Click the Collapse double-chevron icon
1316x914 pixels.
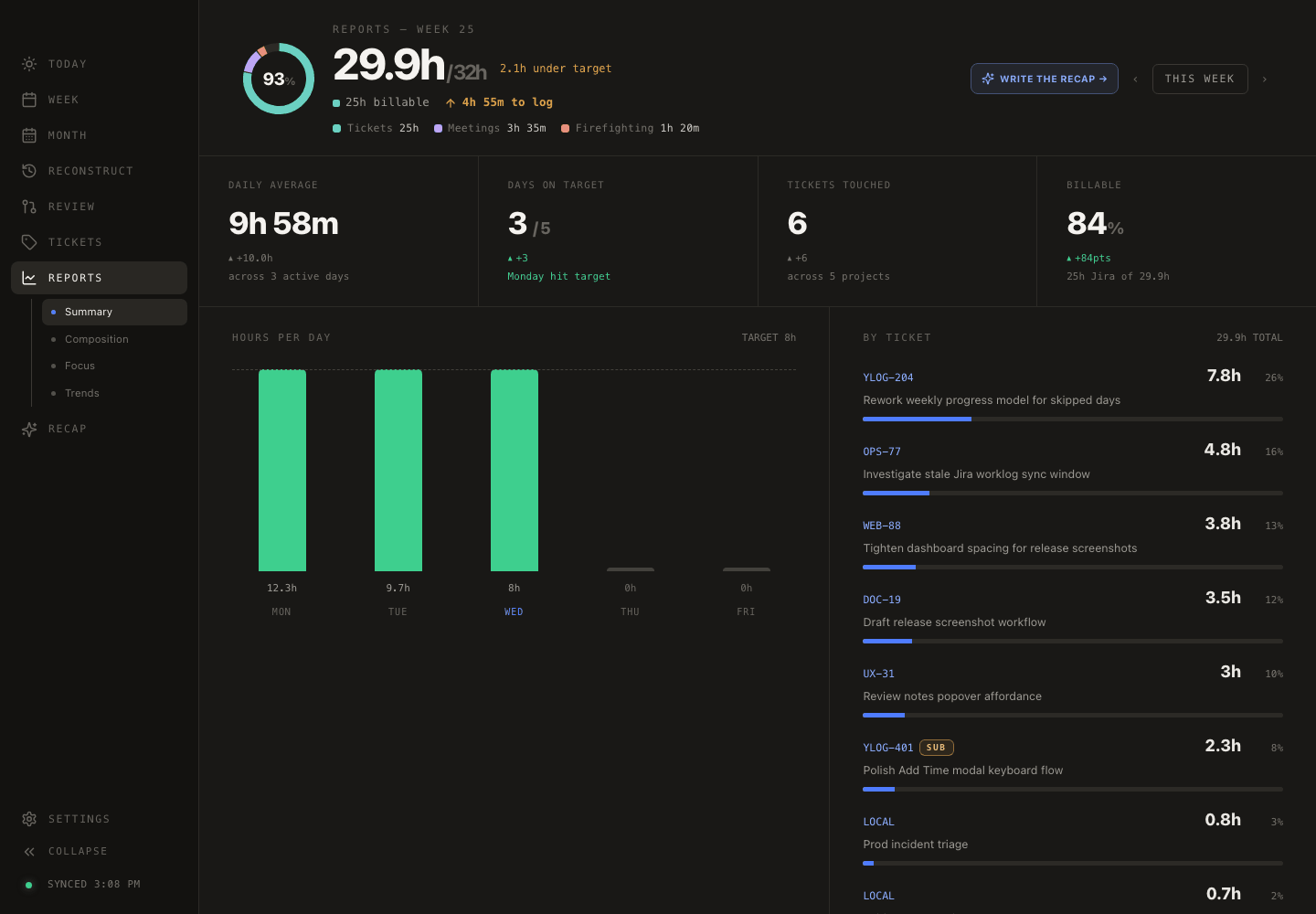pyautogui.click(x=29, y=851)
